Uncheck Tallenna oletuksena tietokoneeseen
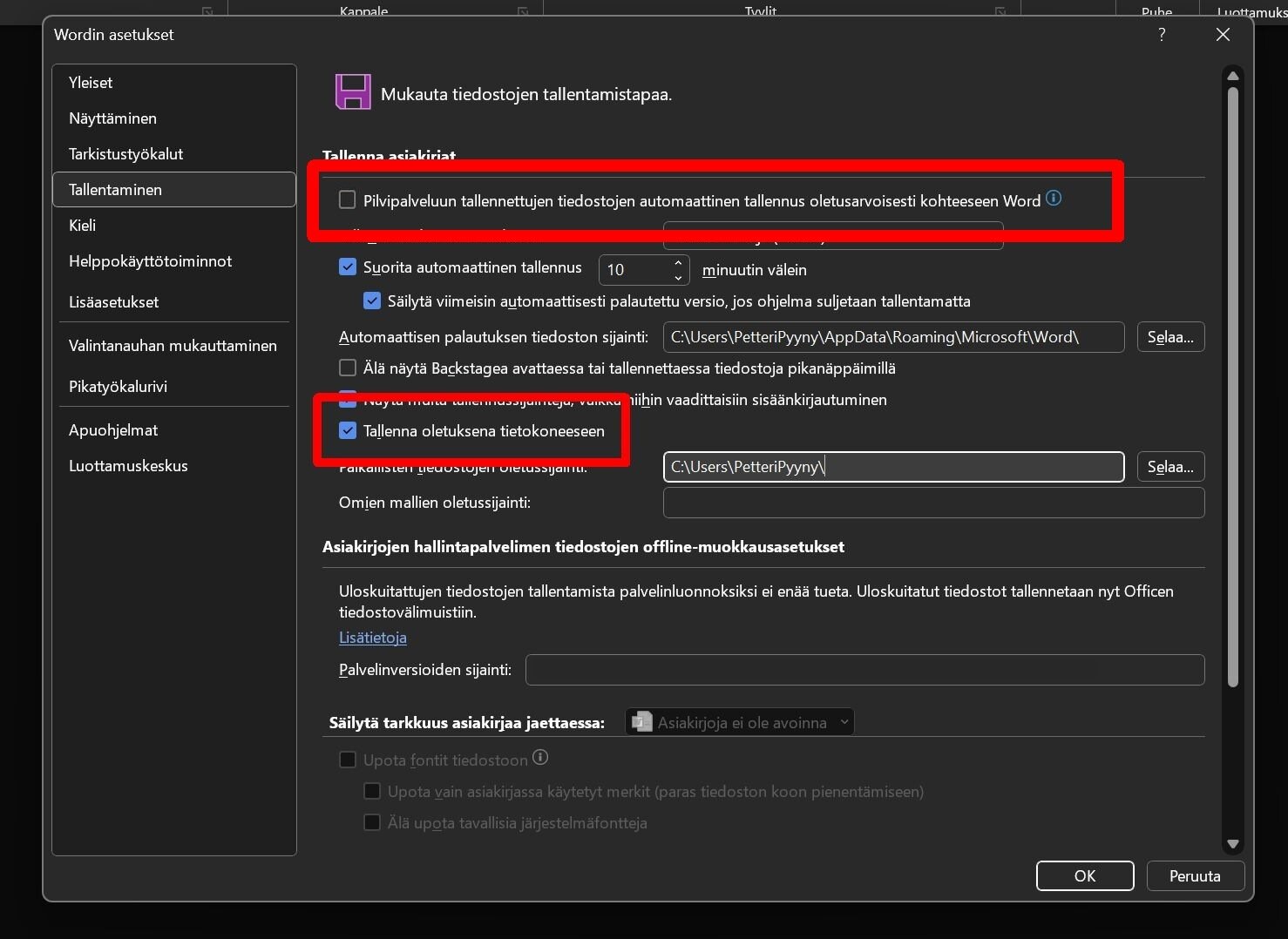Screen dimensions: 1288x939 coord(348,430)
